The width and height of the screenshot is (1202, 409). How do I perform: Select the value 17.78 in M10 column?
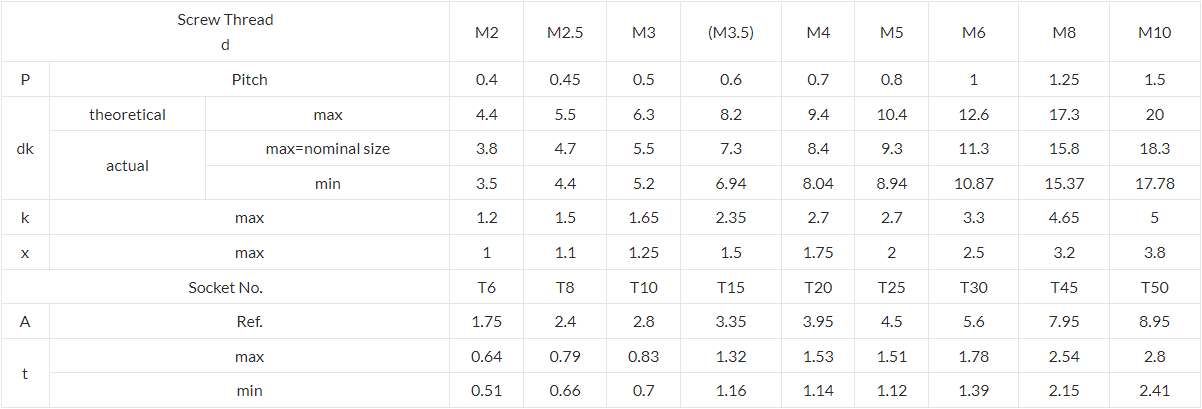[x=1155, y=184]
